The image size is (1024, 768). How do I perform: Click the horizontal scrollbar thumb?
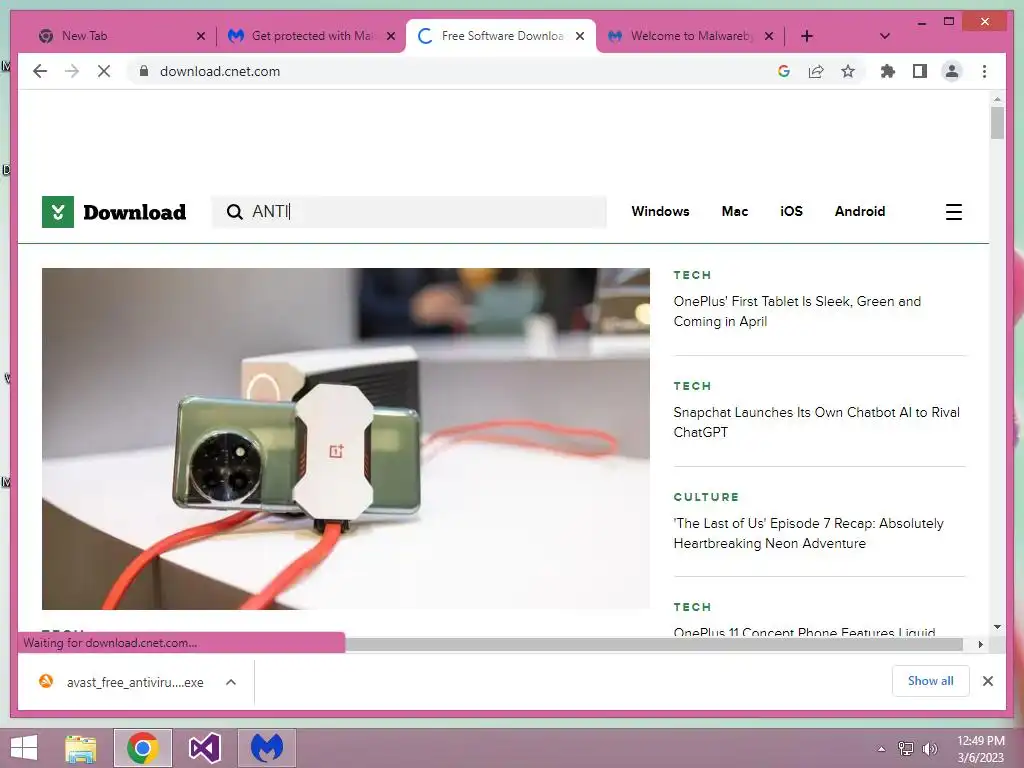(654, 645)
